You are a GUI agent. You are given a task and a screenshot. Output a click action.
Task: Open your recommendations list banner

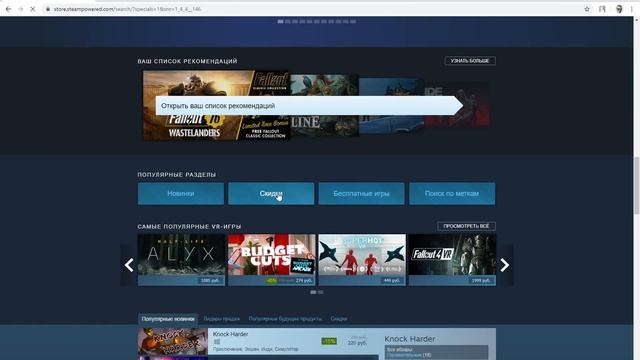pyautogui.click(x=309, y=106)
